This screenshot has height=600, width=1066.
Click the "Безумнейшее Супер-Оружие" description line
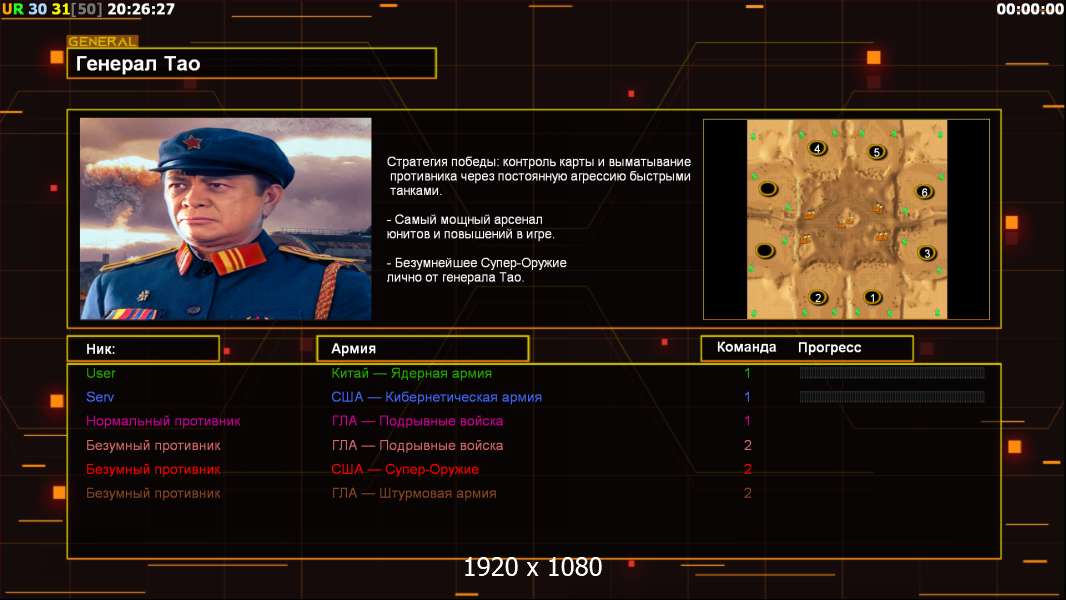(477, 270)
